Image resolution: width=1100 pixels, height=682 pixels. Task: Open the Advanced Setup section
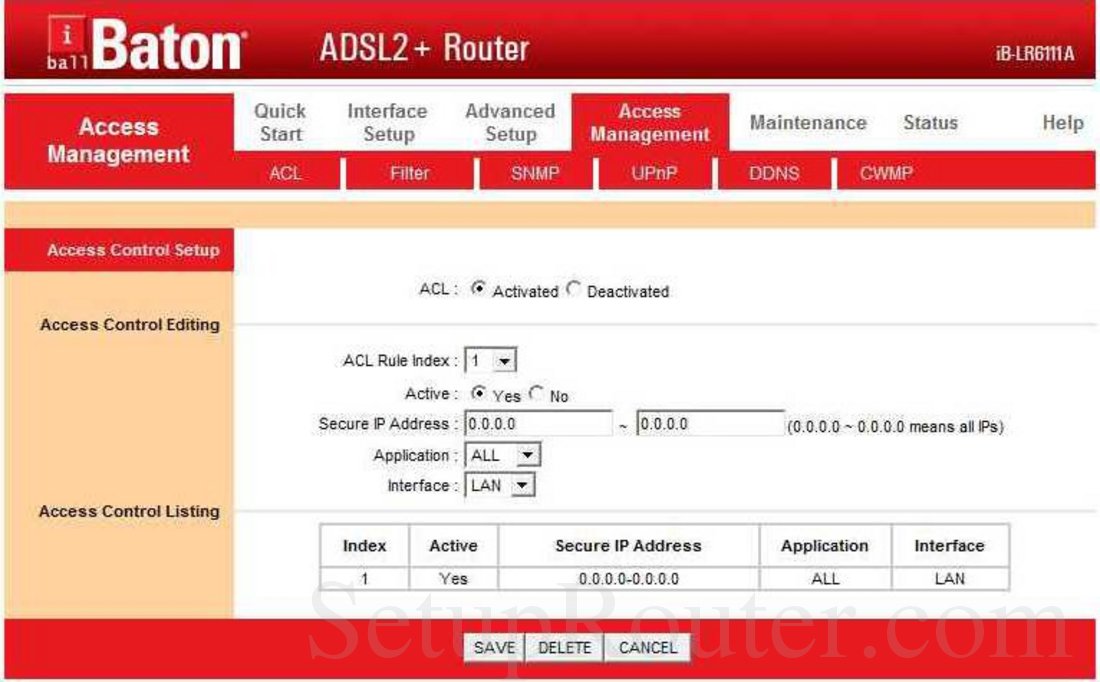[x=509, y=122]
